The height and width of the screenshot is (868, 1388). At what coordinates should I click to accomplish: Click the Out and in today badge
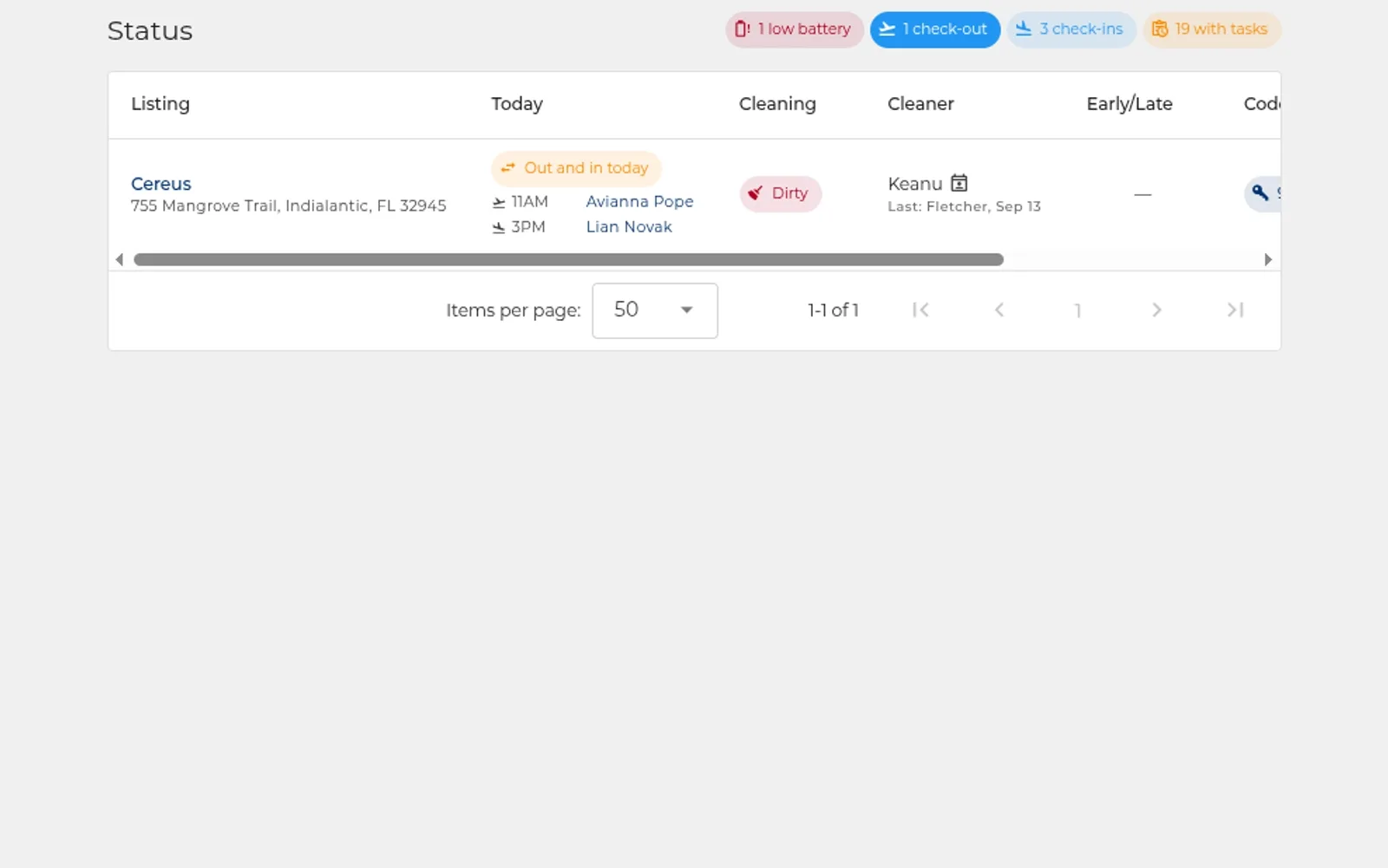point(576,168)
